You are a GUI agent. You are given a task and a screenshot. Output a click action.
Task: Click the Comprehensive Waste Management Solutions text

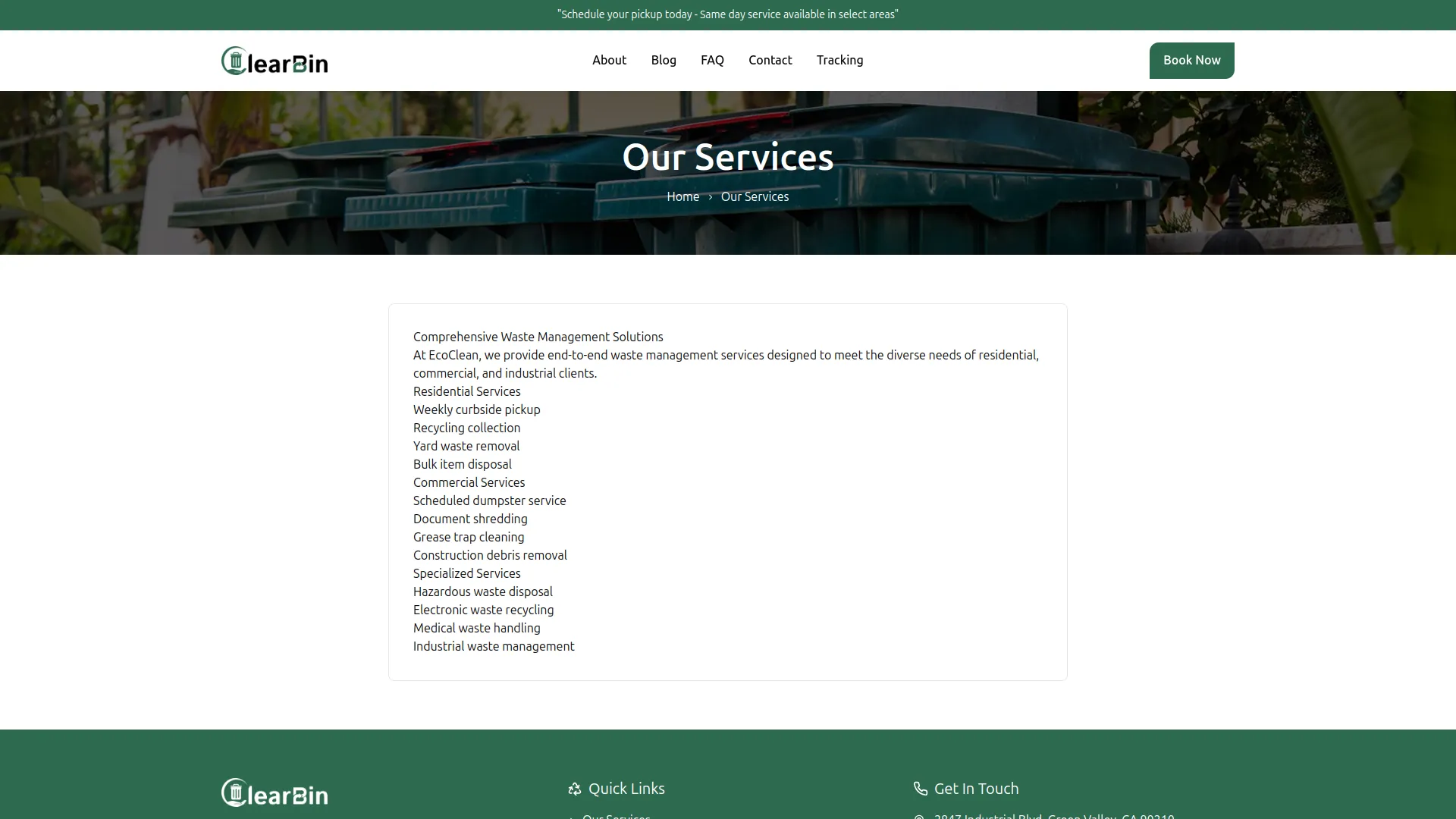(x=538, y=337)
